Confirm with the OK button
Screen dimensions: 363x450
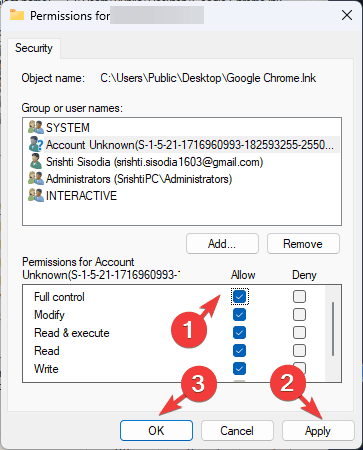coord(156,431)
